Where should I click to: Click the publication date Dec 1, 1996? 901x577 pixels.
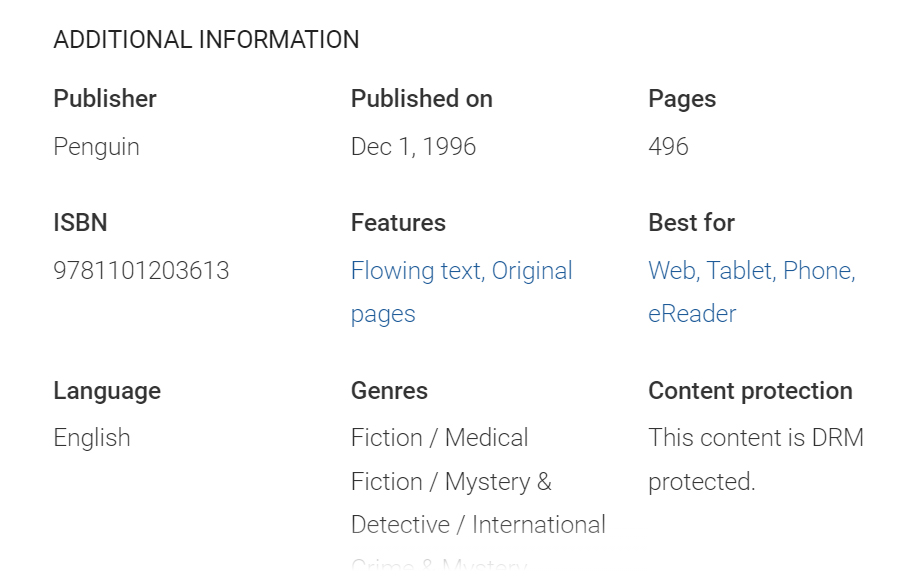[413, 147]
